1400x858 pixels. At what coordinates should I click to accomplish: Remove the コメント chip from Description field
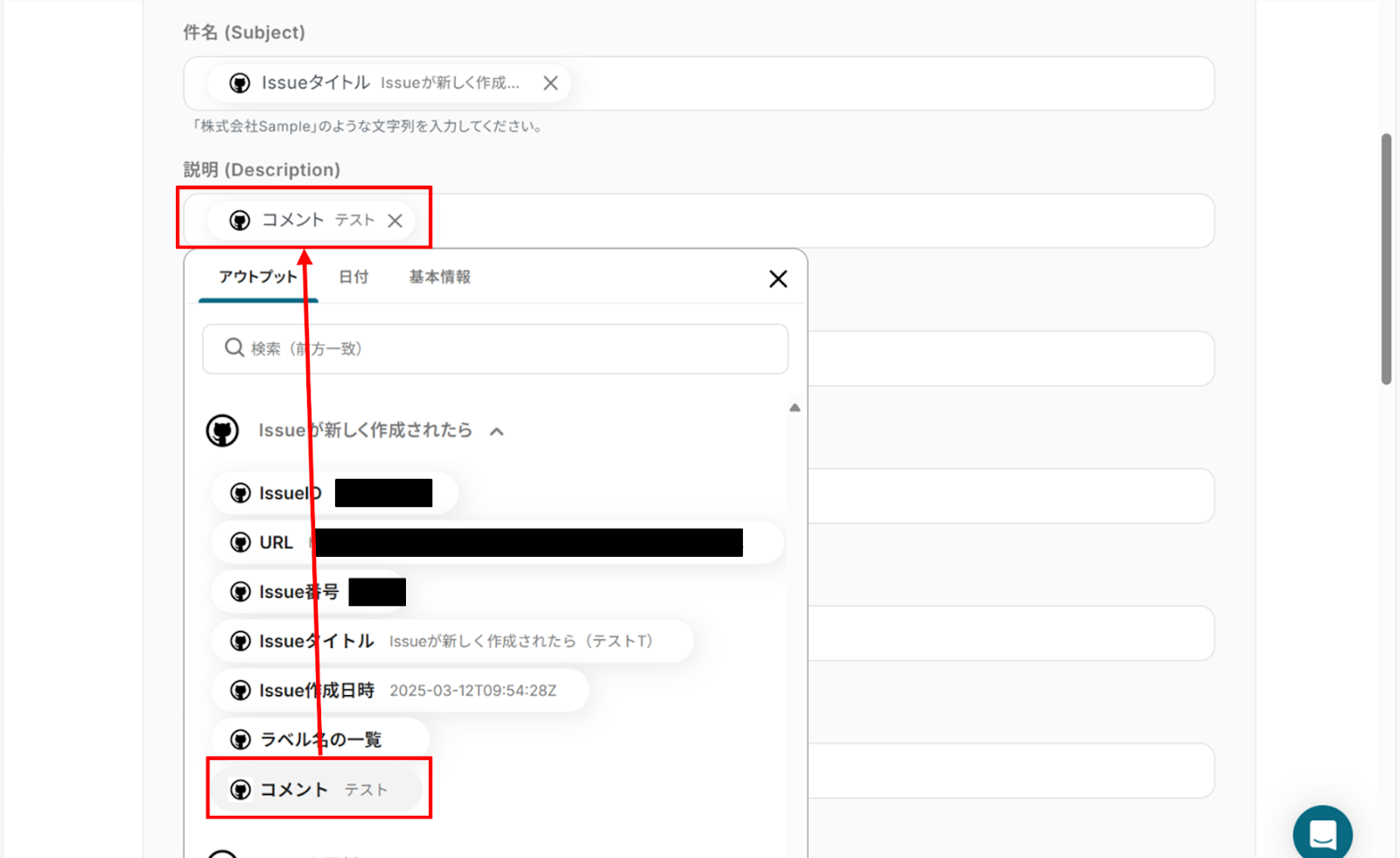point(395,221)
